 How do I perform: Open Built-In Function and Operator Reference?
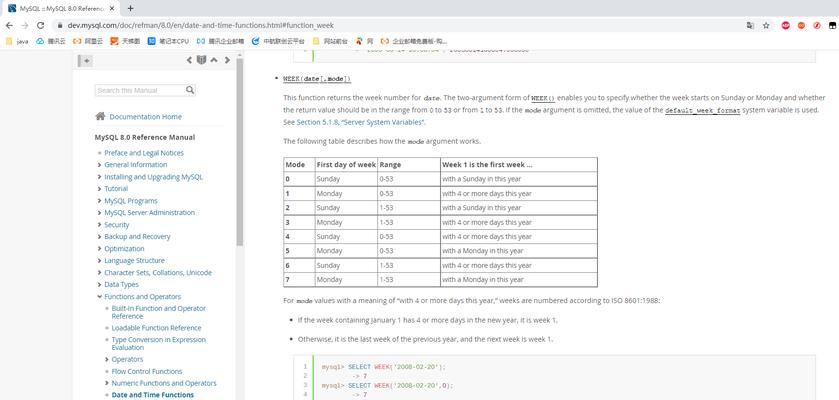pyautogui.click(x=158, y=312)
